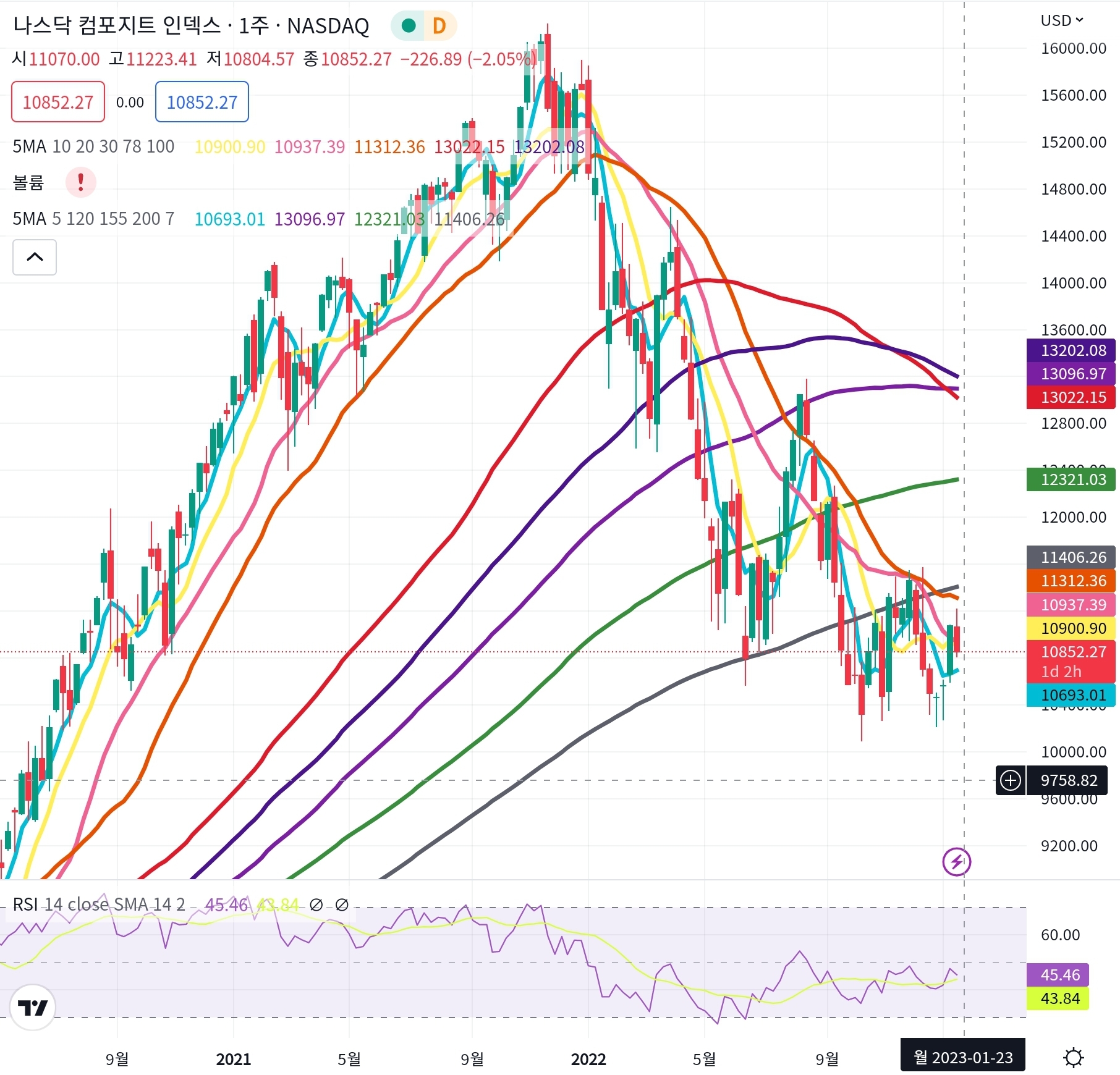Click the 10693.01 cyan price label
The width and height of the screenshot is (1120, 1075).
tap(1071, 695)
